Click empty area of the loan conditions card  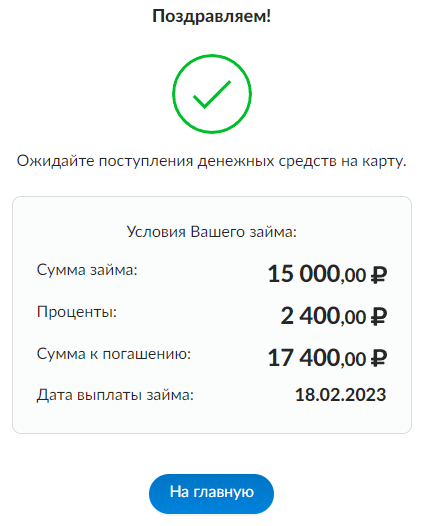[x=212, y=419]
